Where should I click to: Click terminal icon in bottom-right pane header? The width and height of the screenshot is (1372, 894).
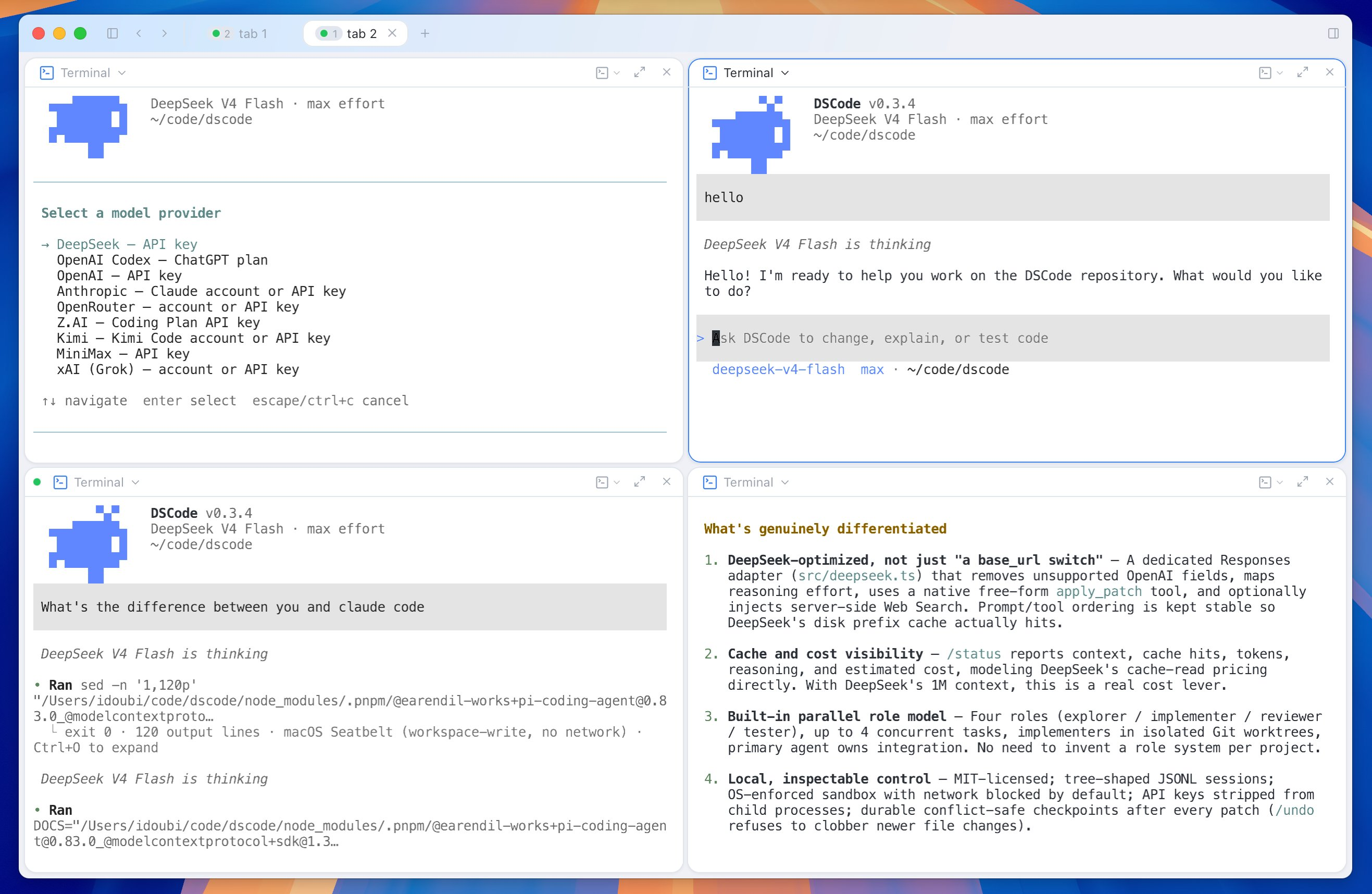(709, 482)
